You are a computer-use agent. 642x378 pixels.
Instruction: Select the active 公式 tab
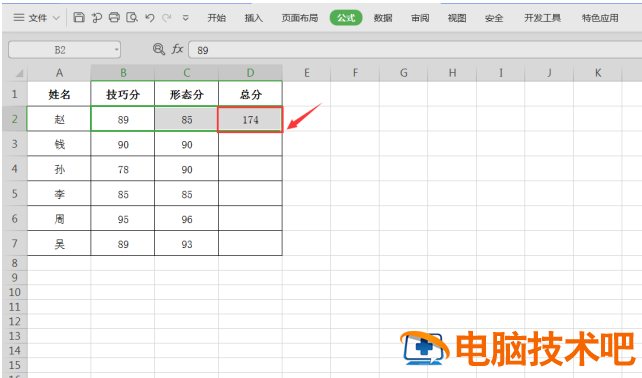(x=346, y=18)
